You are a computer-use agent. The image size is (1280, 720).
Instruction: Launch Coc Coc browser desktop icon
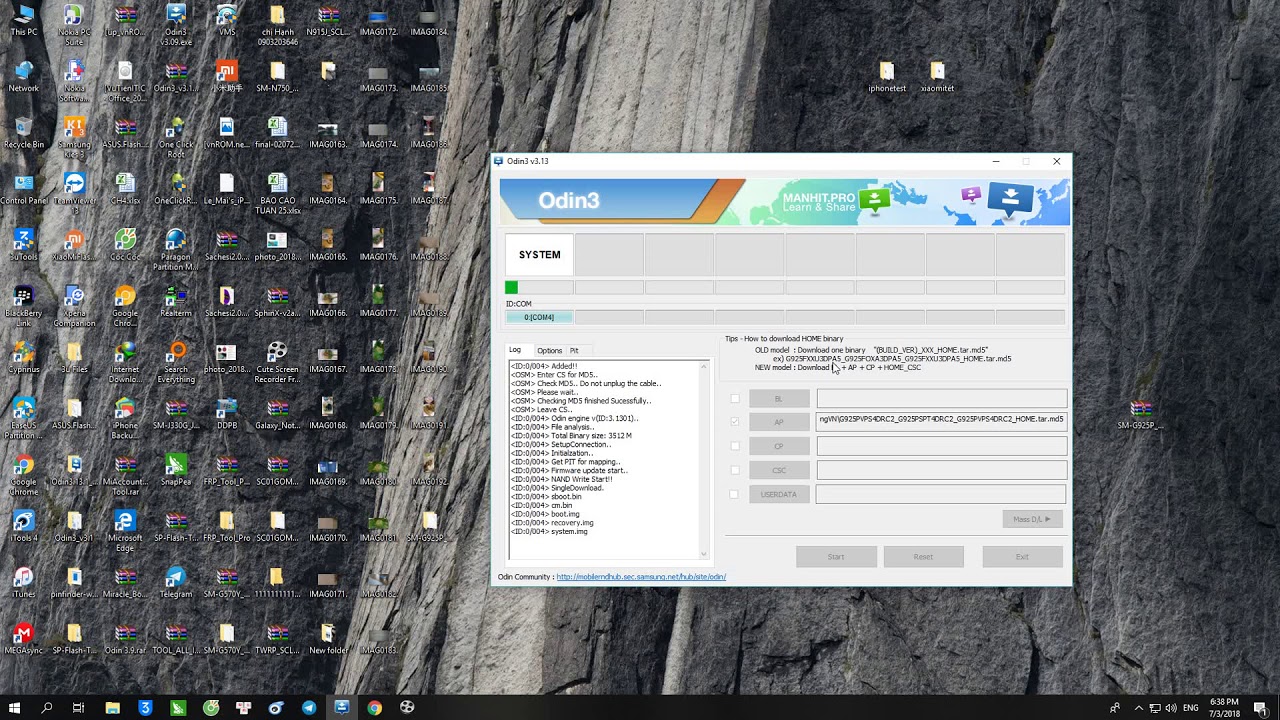[x=125, y=242]
